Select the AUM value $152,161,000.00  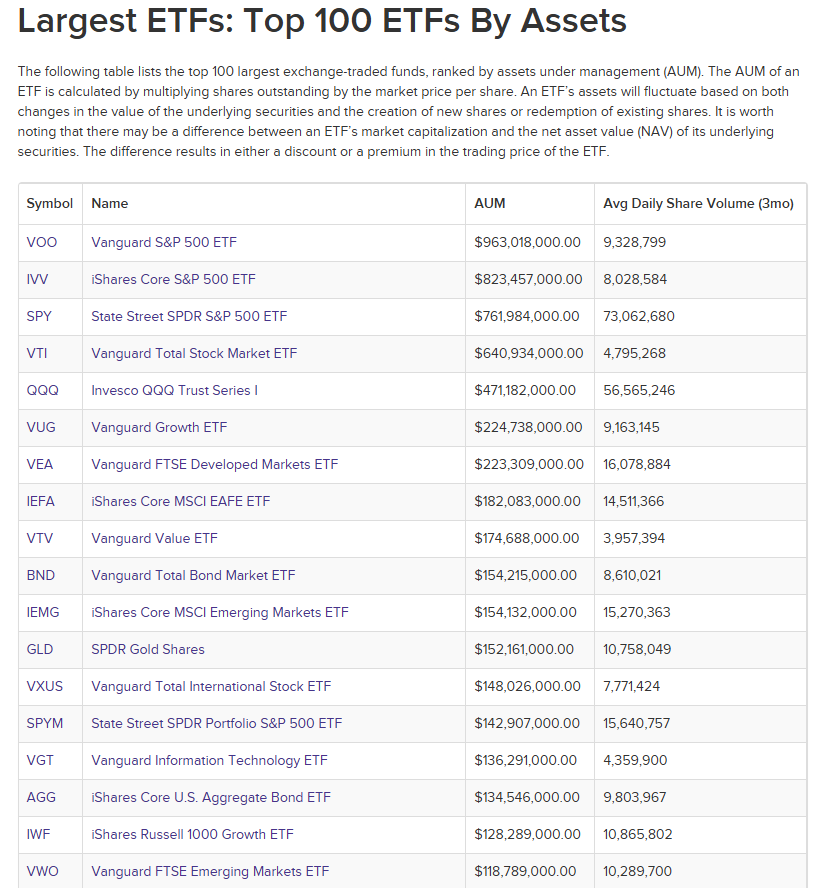(524, 649)
